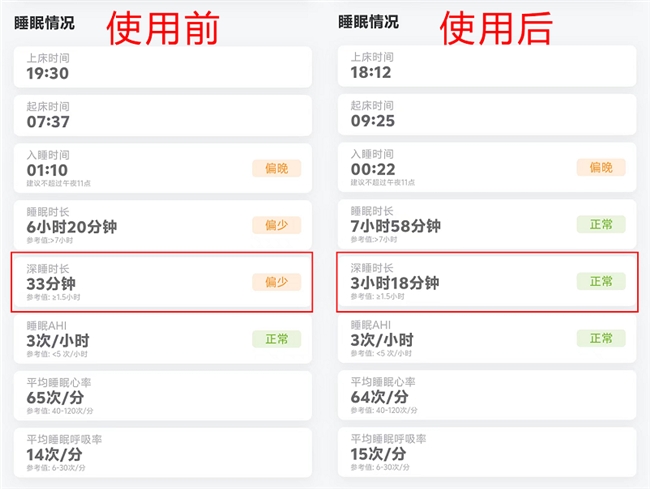Tap the 正常 badge beside 7小时58分钟
This screenshot has width=650, height=489.
click(x=600, y=225)
